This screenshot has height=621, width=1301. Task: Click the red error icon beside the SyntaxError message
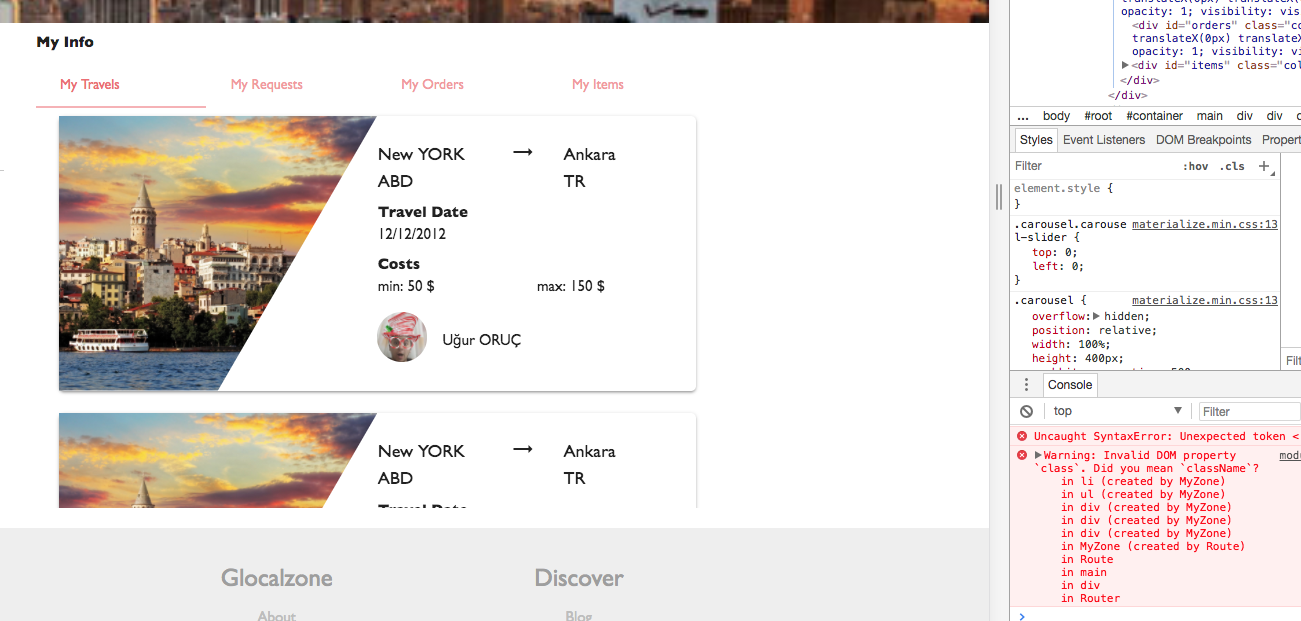point(1021,435)
